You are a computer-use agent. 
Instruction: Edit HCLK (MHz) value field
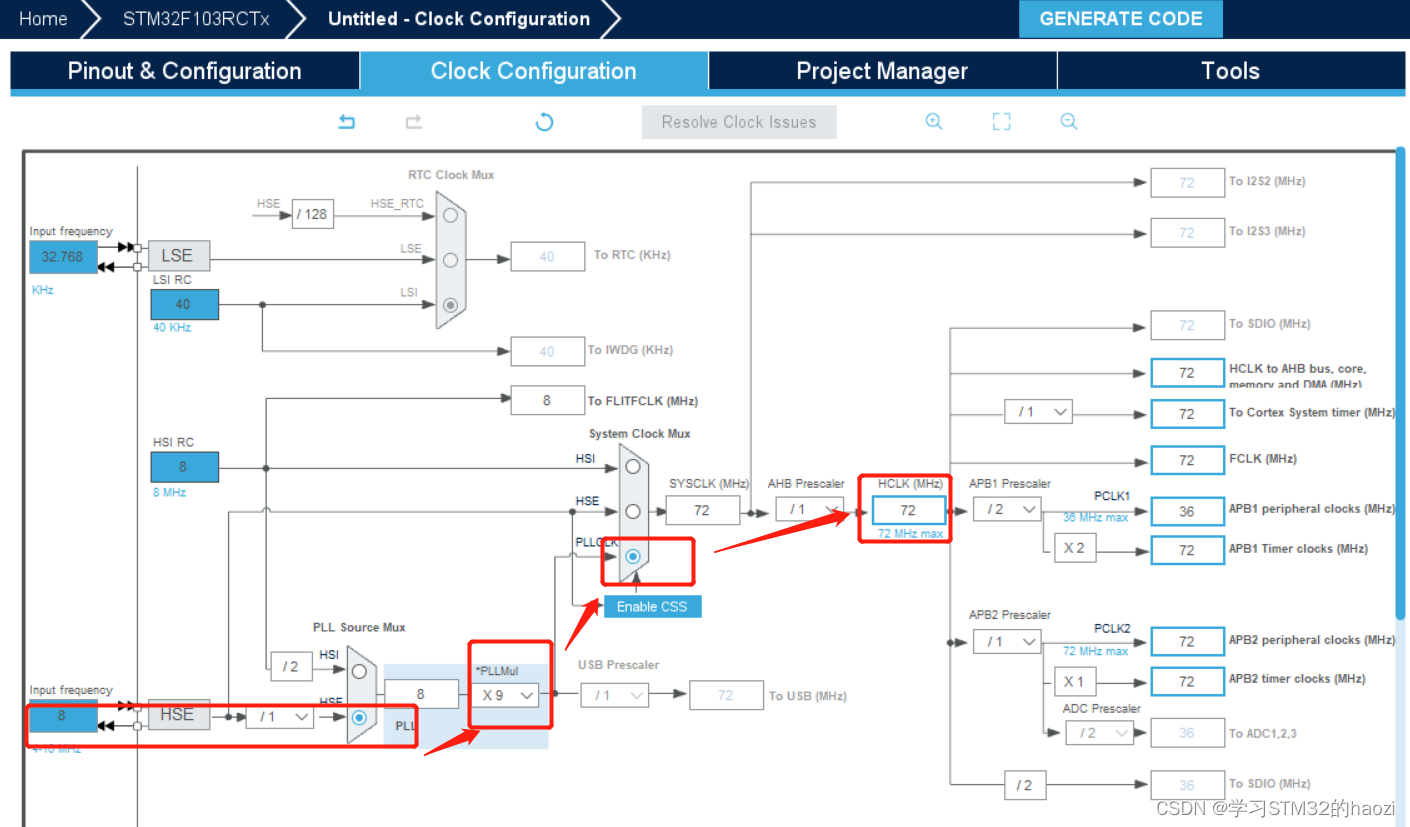908,510
